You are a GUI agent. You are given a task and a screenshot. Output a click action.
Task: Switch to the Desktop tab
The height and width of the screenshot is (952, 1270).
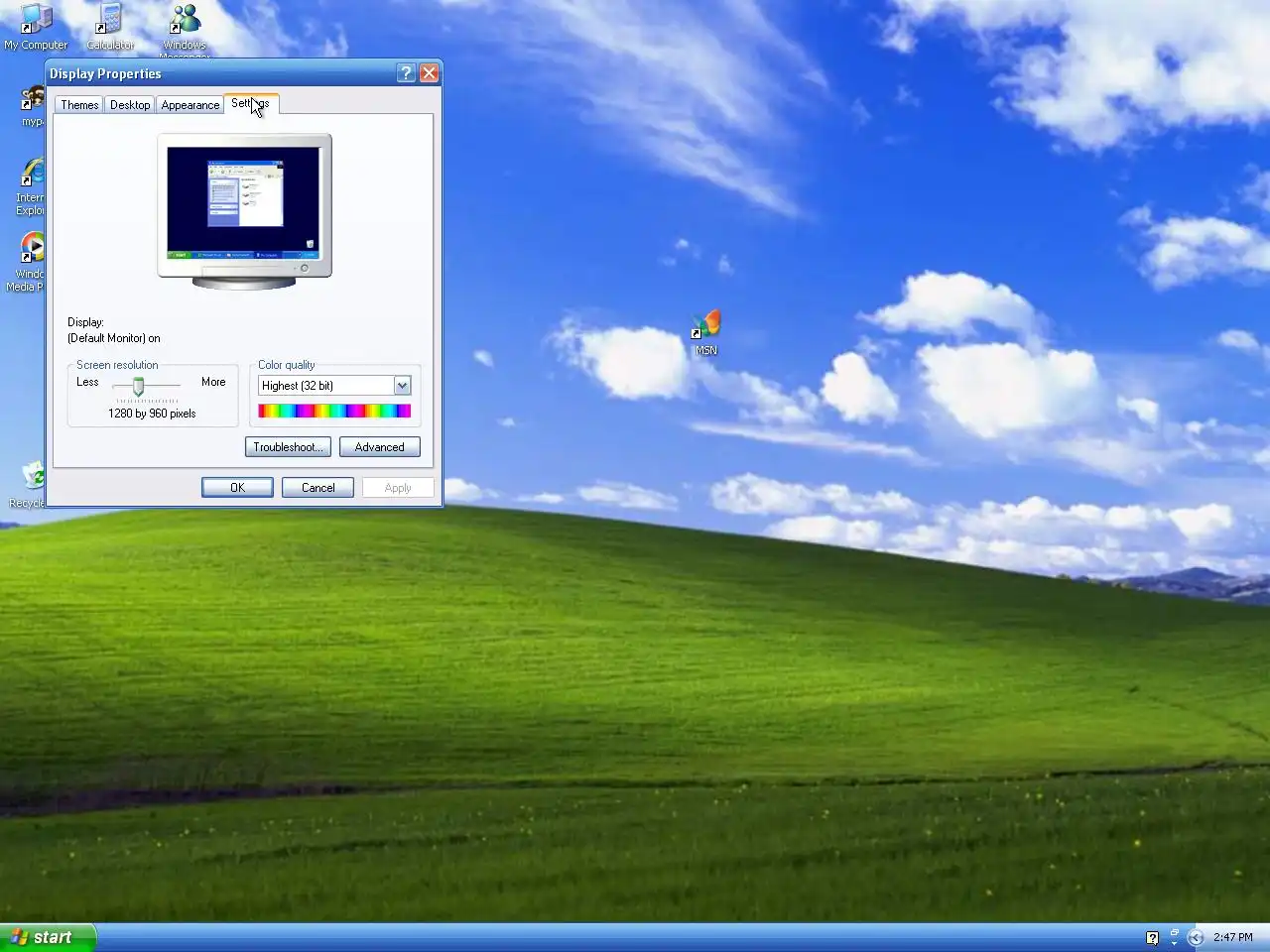[x=130, y=104]
